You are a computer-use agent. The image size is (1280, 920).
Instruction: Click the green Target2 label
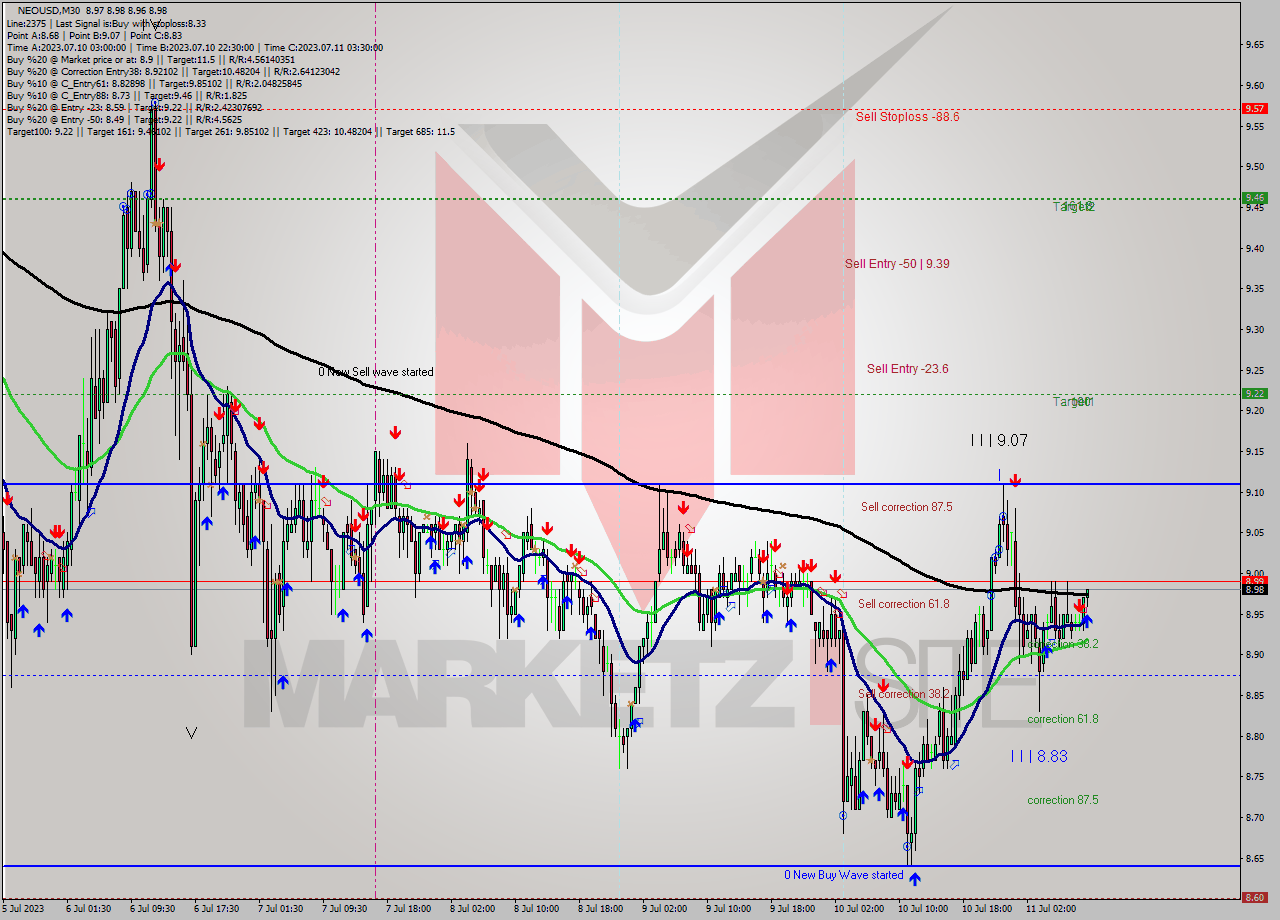[1074, 206]
